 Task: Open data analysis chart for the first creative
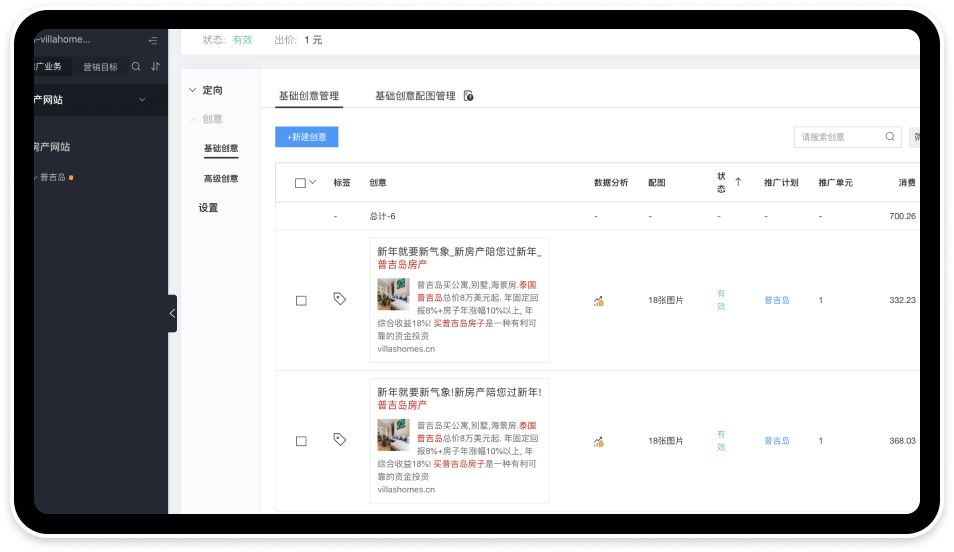pyautogui.click(x=598, y=301)
